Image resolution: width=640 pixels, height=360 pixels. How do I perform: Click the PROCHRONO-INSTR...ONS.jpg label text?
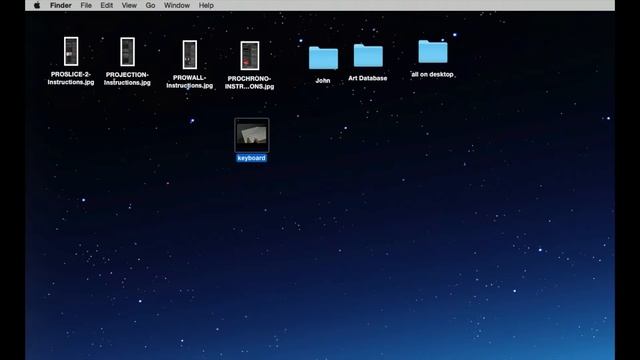point(249,82)
